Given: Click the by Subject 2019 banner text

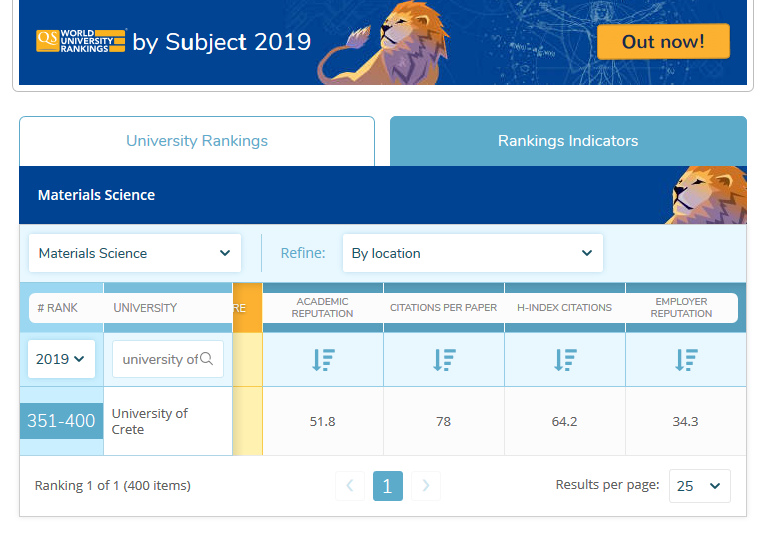Looking at the screenshot, I should tap(222, 42).
